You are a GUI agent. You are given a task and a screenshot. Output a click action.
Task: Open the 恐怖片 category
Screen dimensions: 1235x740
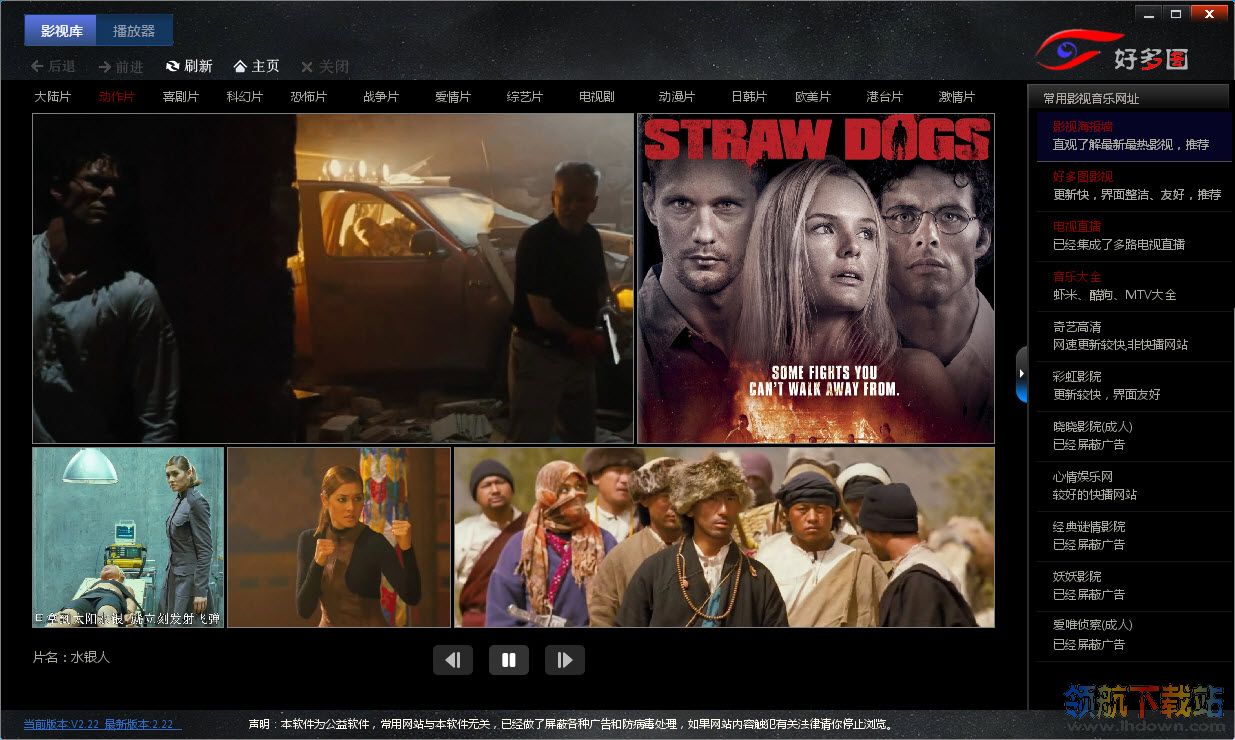[x=309, y=97]
